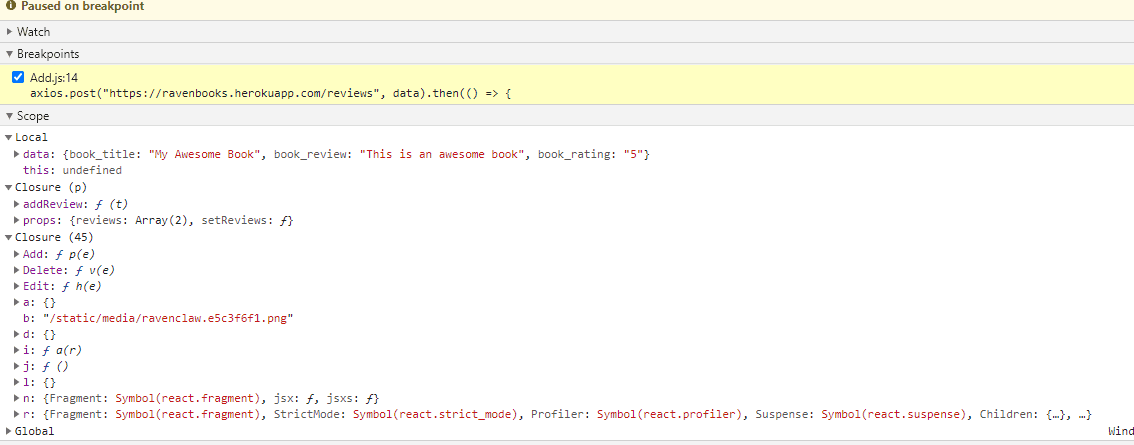Screen dimensions: 1134x445
Task: Collapse the Local scope group
Action: [x=9, y=137]
